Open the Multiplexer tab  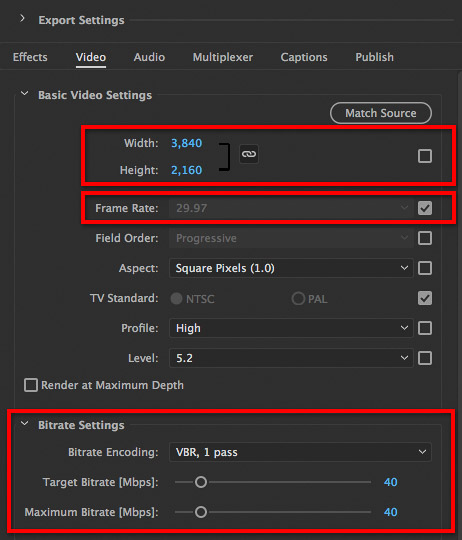click(223, 57)
